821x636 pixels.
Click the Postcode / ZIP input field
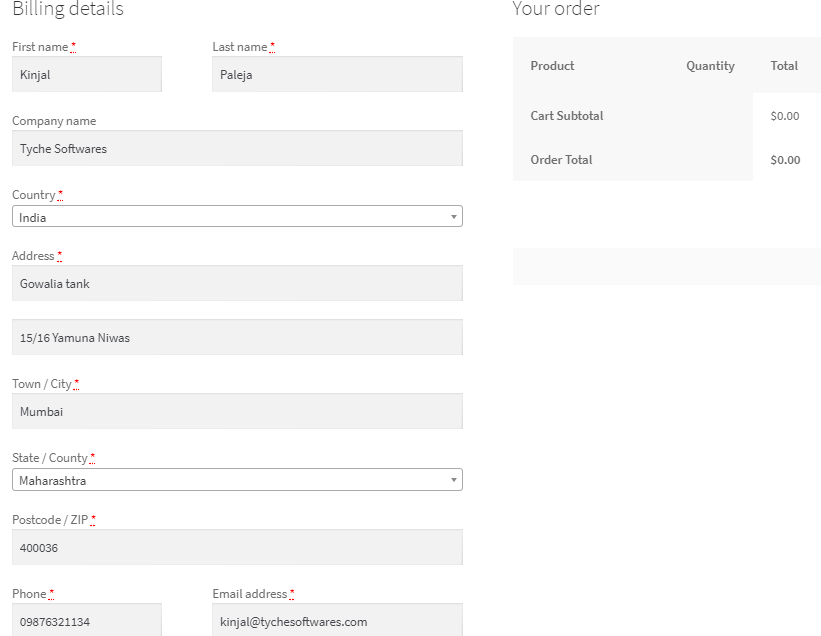click(237, 547)
